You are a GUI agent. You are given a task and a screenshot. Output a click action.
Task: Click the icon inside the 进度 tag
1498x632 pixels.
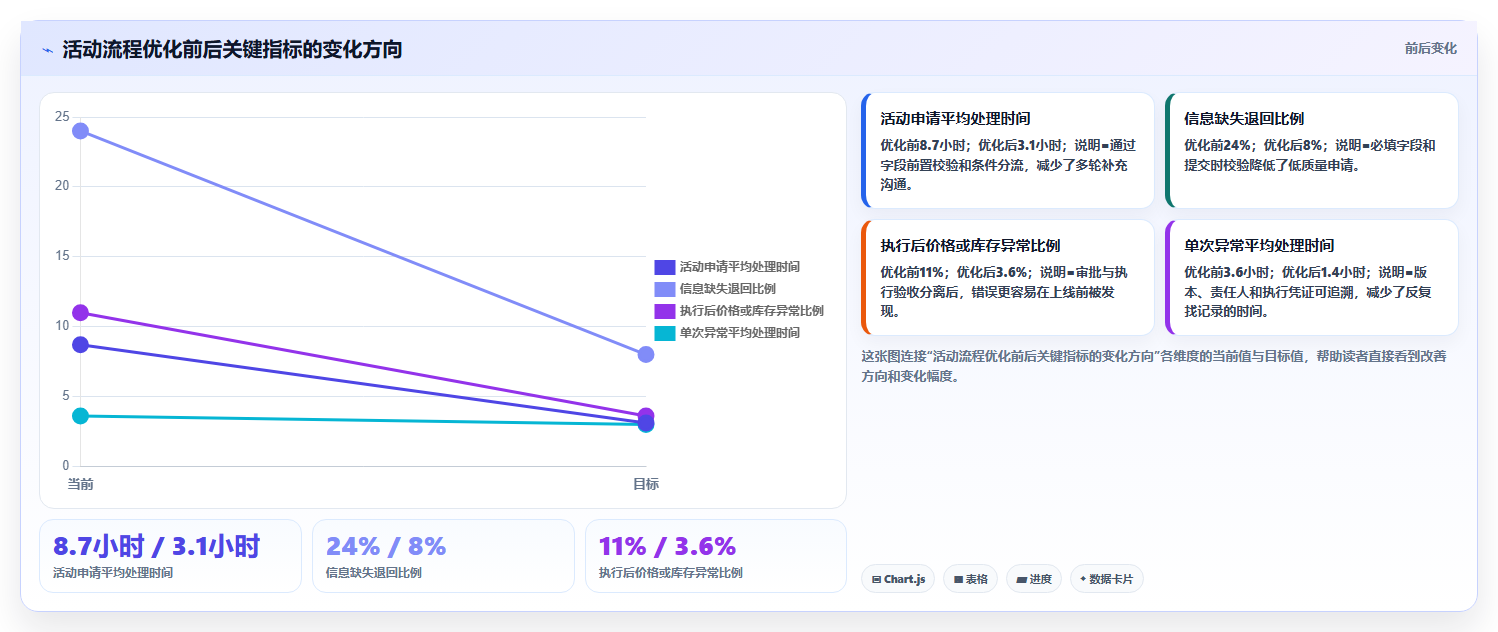pyautogui.click(x=1022, y=579)
